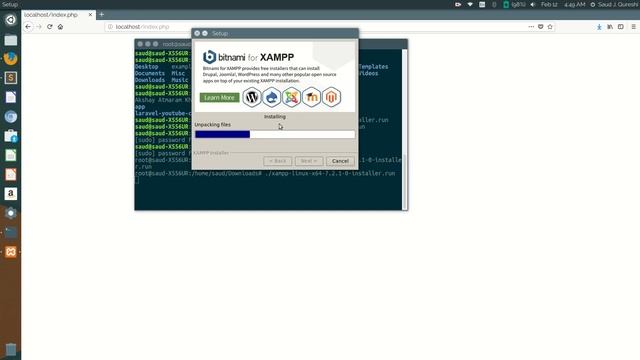This screenshot has width=640, height=360.
Task: Open LibreOffice Writer from dock
Action: 11,97
